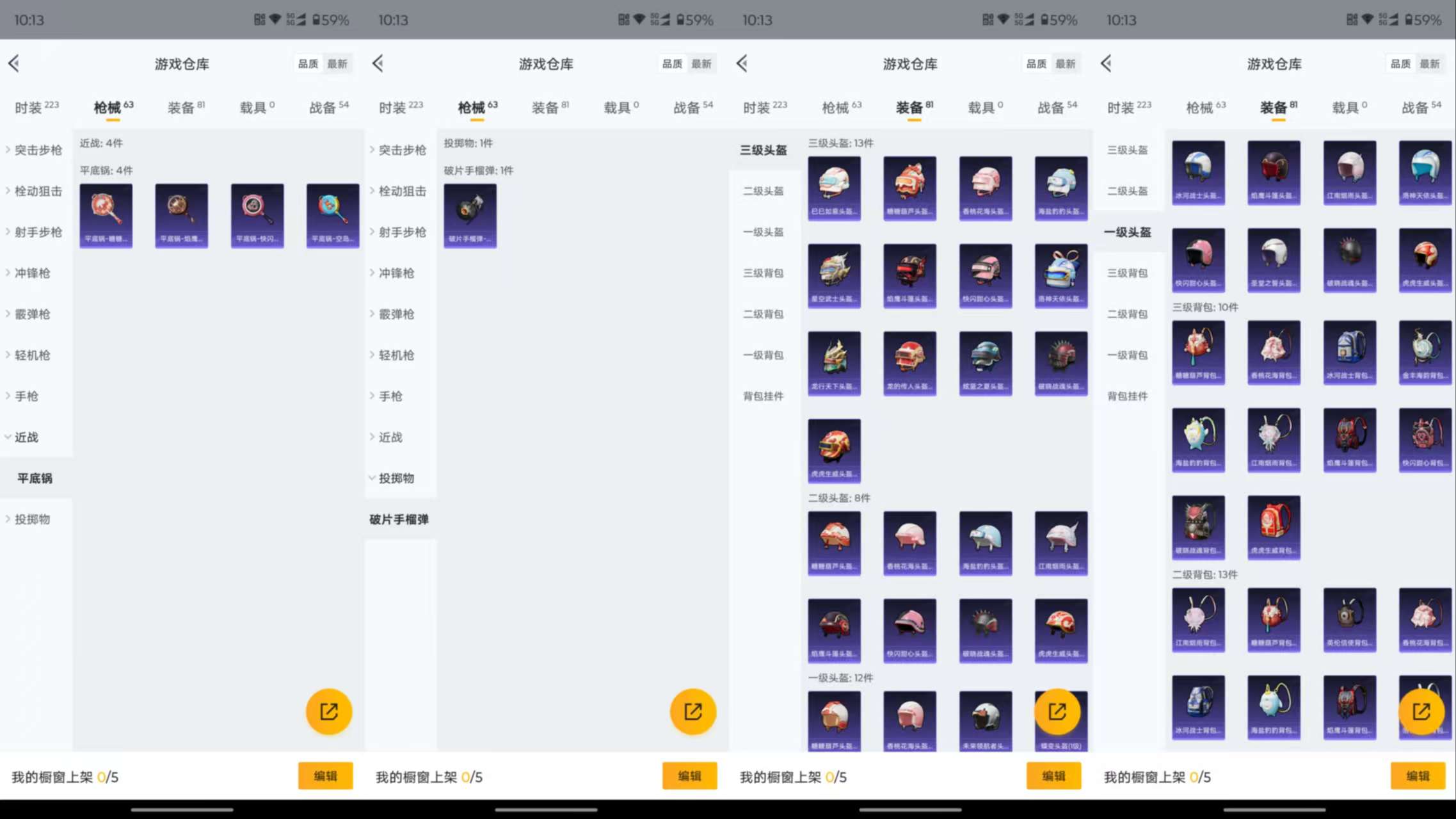
Task: Sort by 品质 on the 一级头盔-selected screen
Action: tap(1400, 64)
